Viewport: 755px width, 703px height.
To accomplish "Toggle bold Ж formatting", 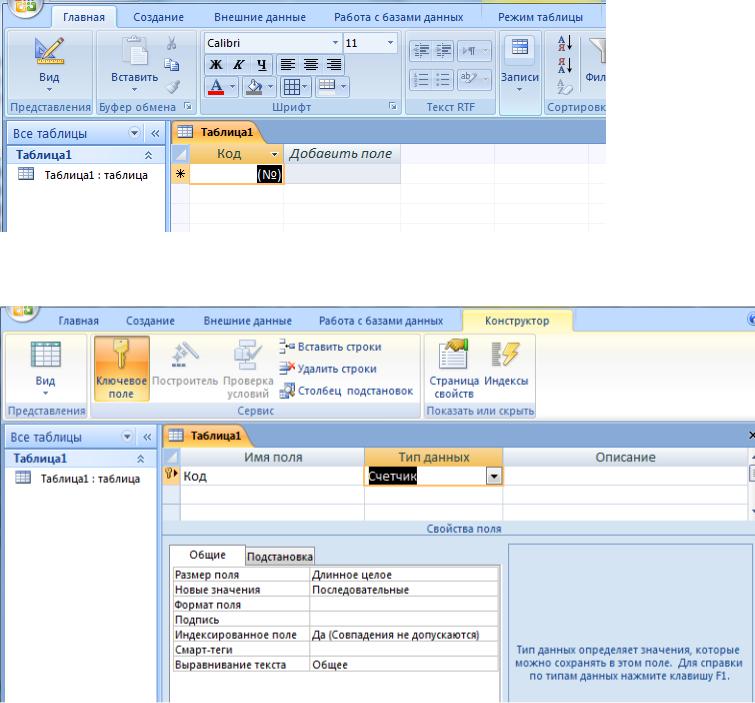I will [216, 65].
